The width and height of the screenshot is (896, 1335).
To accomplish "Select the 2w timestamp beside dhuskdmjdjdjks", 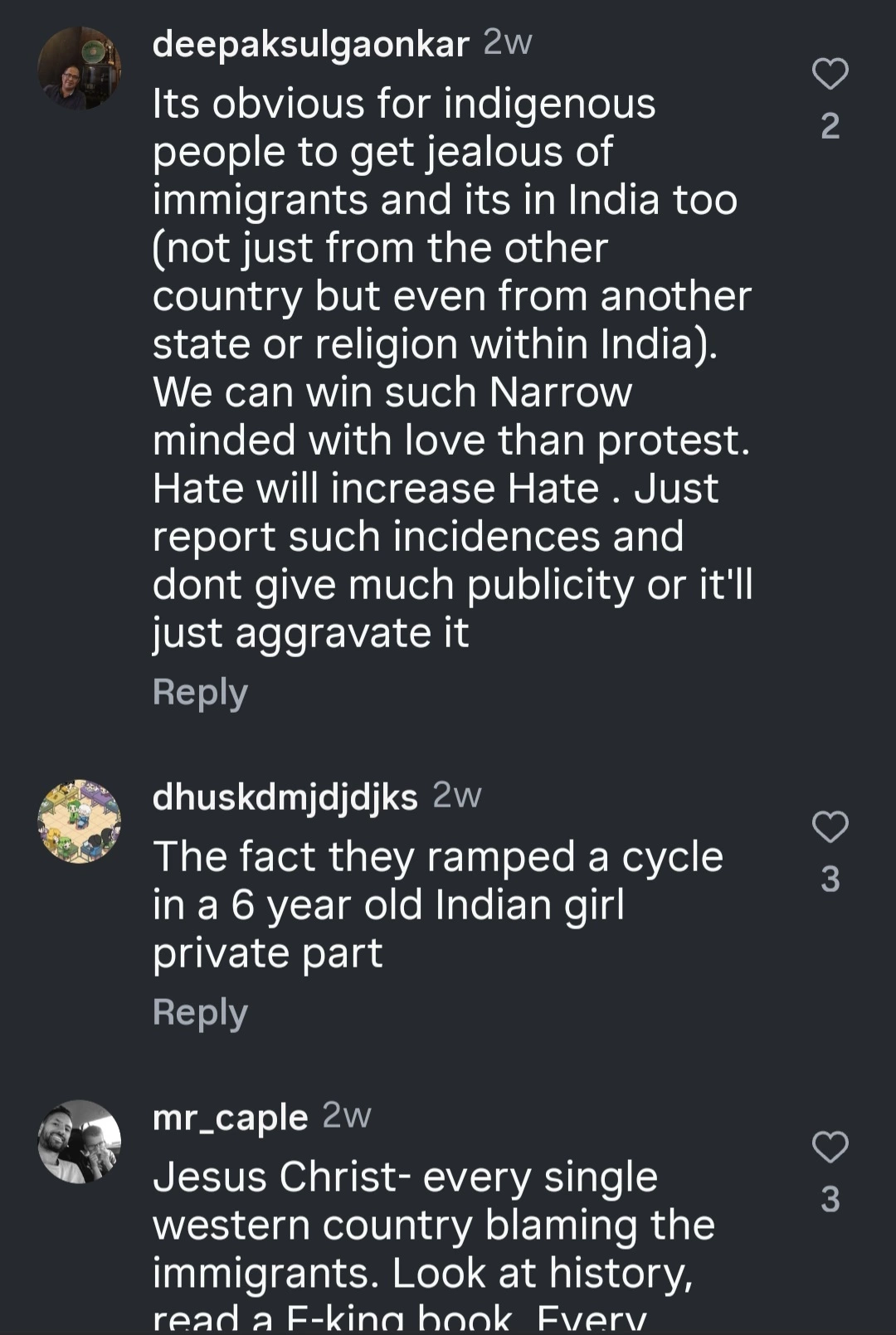I will click(x=457, y=795).
